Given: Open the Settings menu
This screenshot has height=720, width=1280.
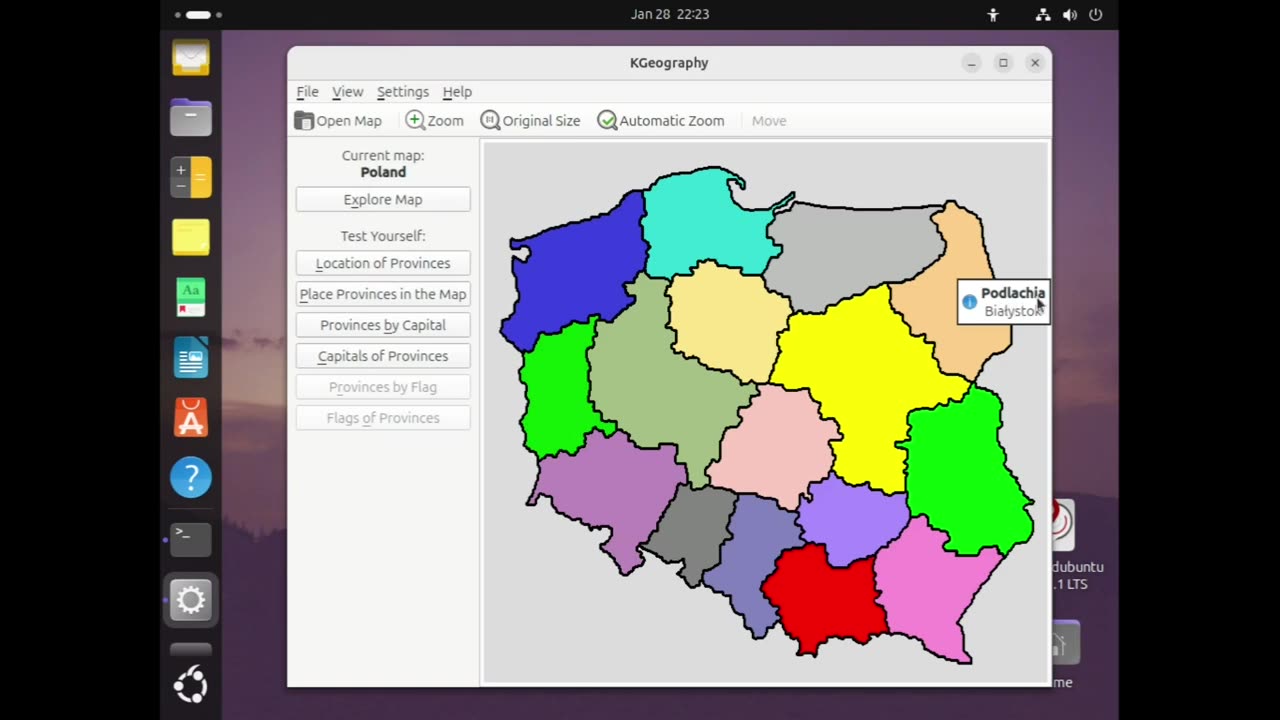Looking at the screenshot, I should pyautogui.click(x=402, y=91).
